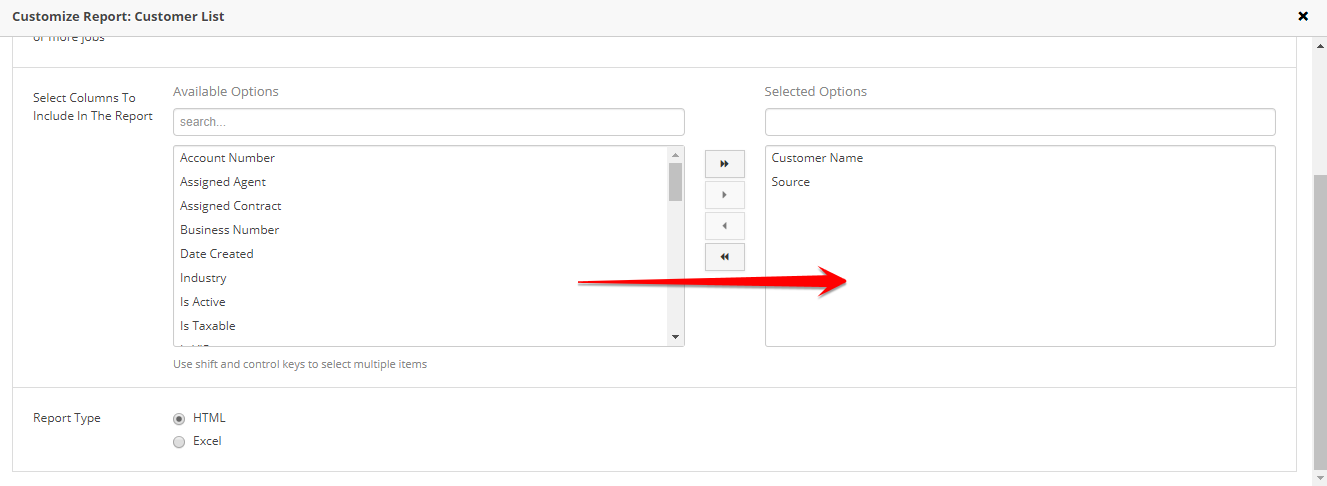This screenshot has width=1327, height=486.
Task: Select Date Created column option
Action: (x=421, y=254)
